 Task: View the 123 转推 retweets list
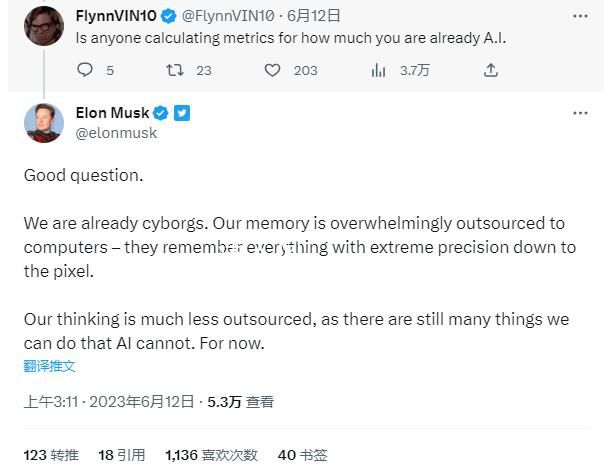[50, 455]
